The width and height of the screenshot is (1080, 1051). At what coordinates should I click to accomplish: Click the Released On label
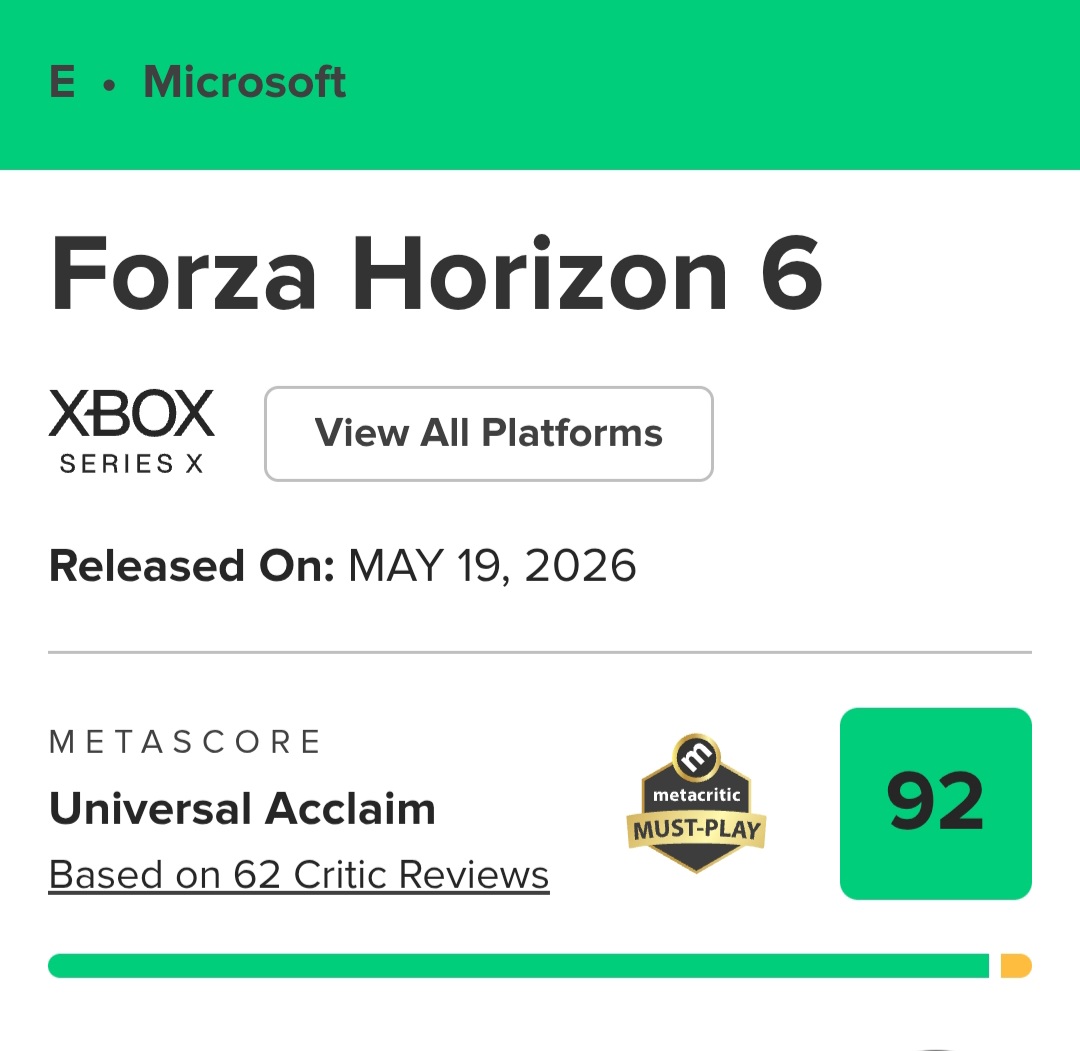(x=191, y=566)
